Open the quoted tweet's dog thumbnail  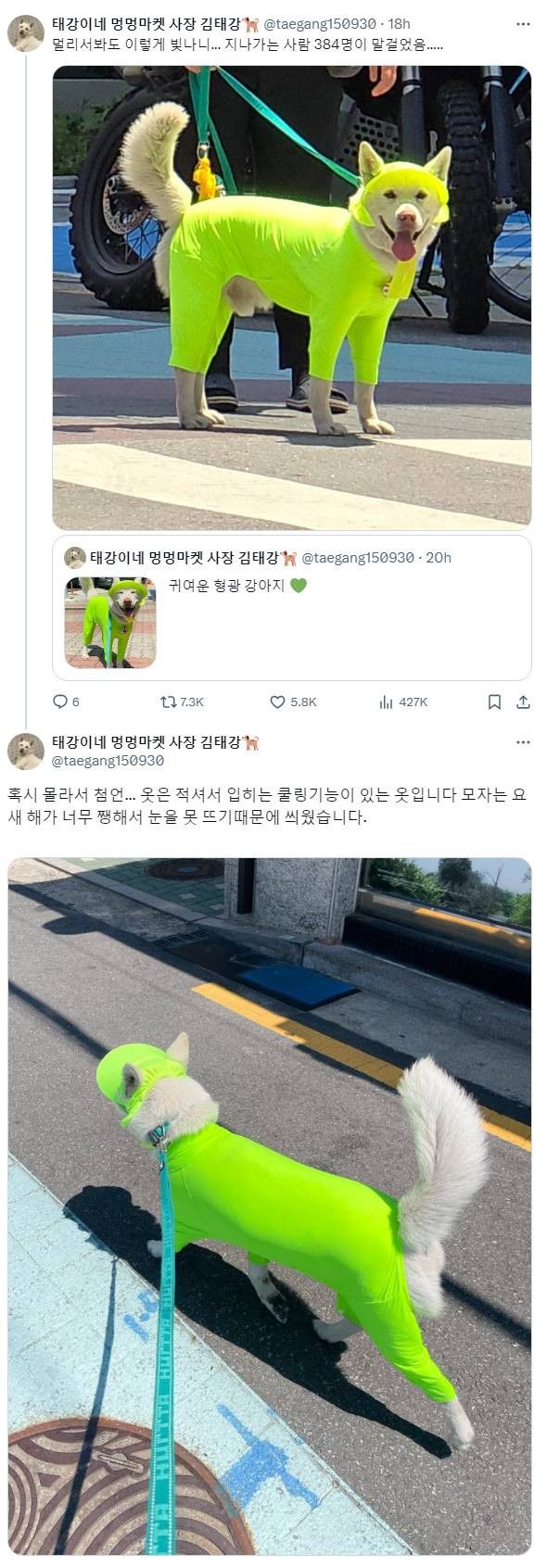(x=110, y=623)
